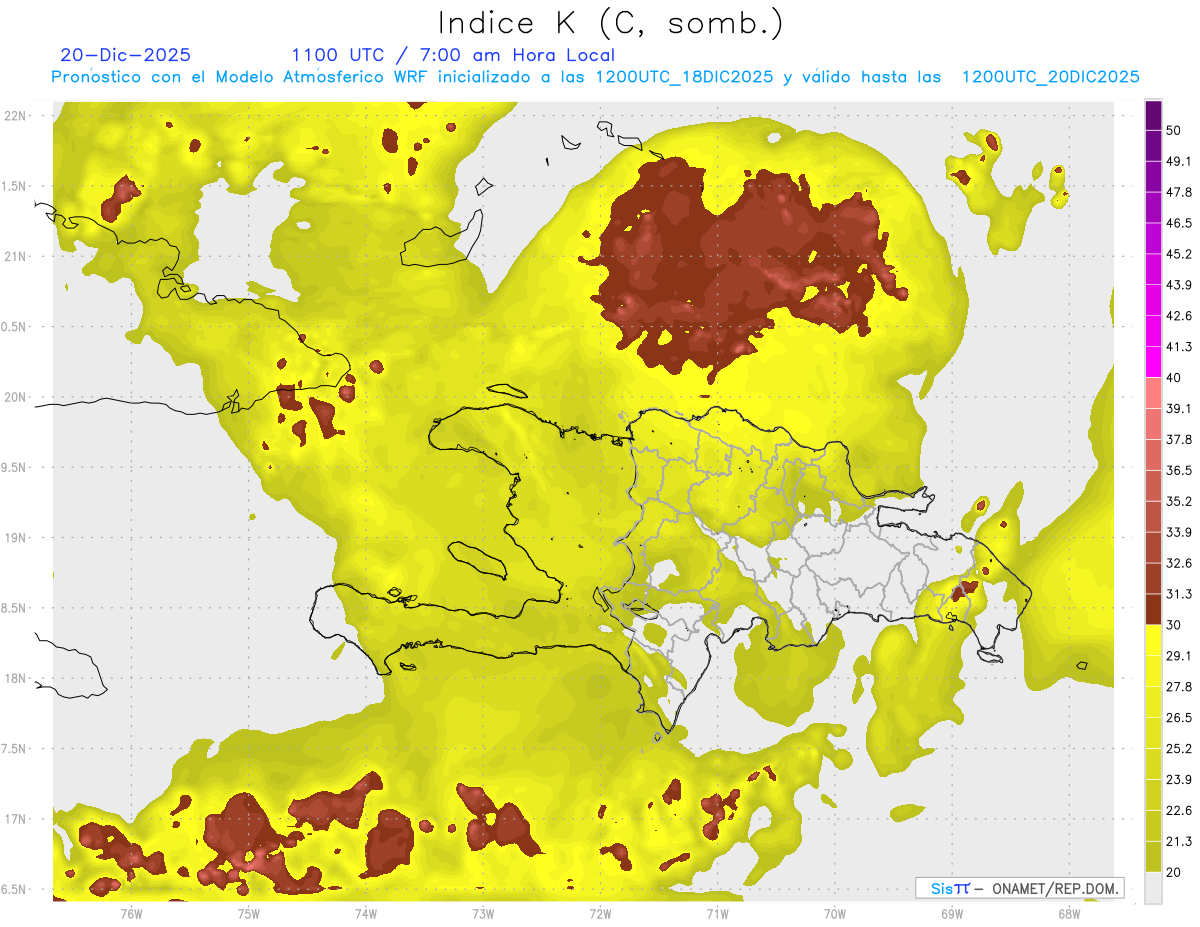This screenshot has width=1200, height=927.
Task: Click the legend value 46.5
Action: tap(1179, 223)
